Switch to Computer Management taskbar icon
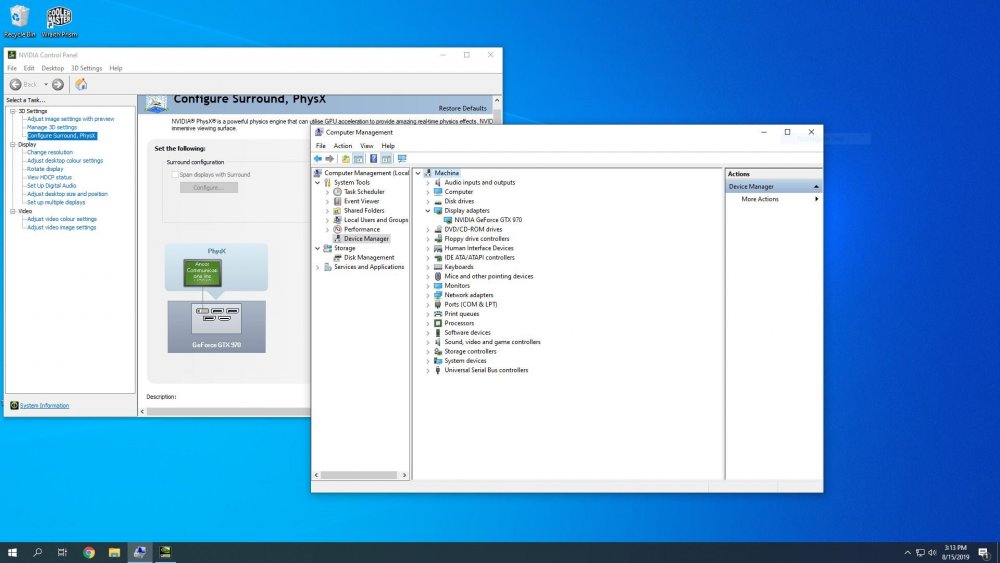The image size is (1000, 563). 140,552
